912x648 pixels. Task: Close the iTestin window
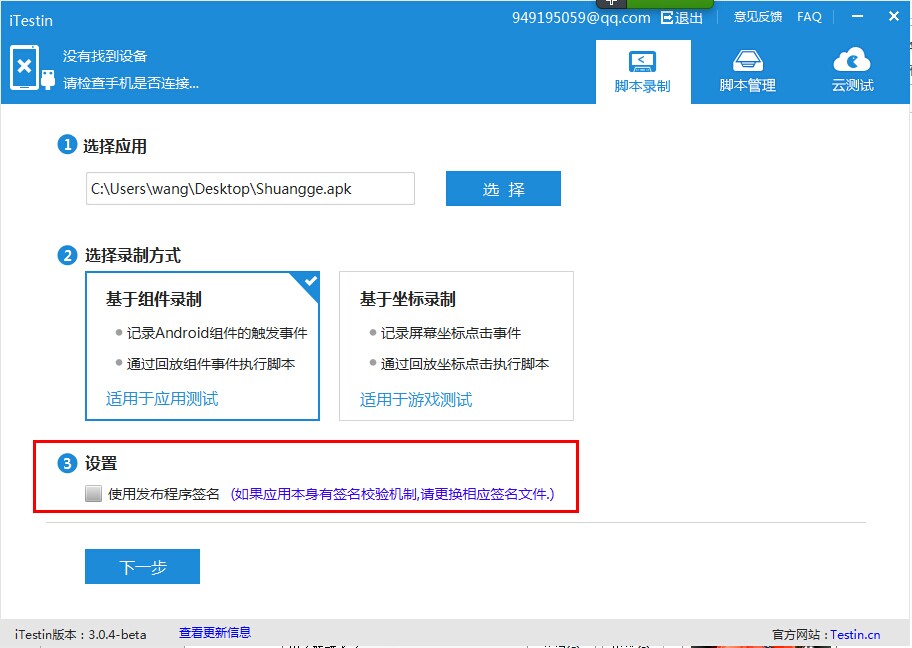click(894, 16)
